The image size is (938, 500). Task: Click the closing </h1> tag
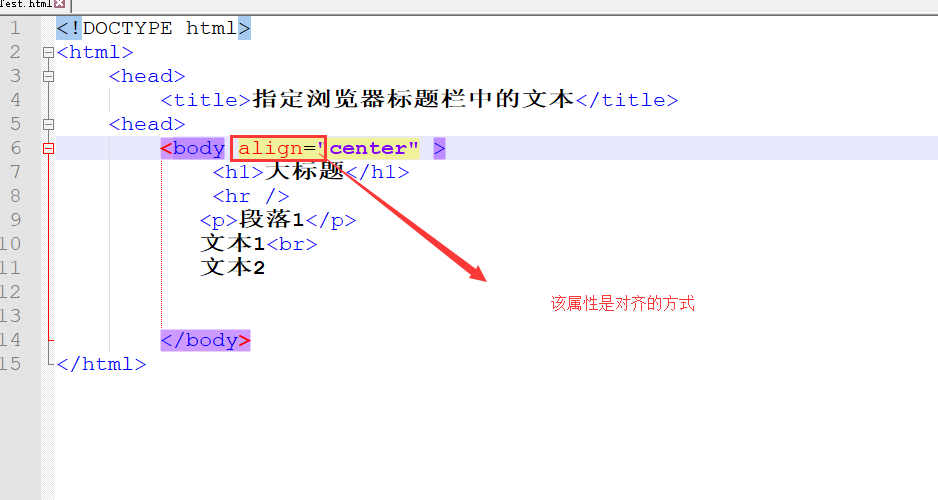pyautogui.click(x=377, y=172)
